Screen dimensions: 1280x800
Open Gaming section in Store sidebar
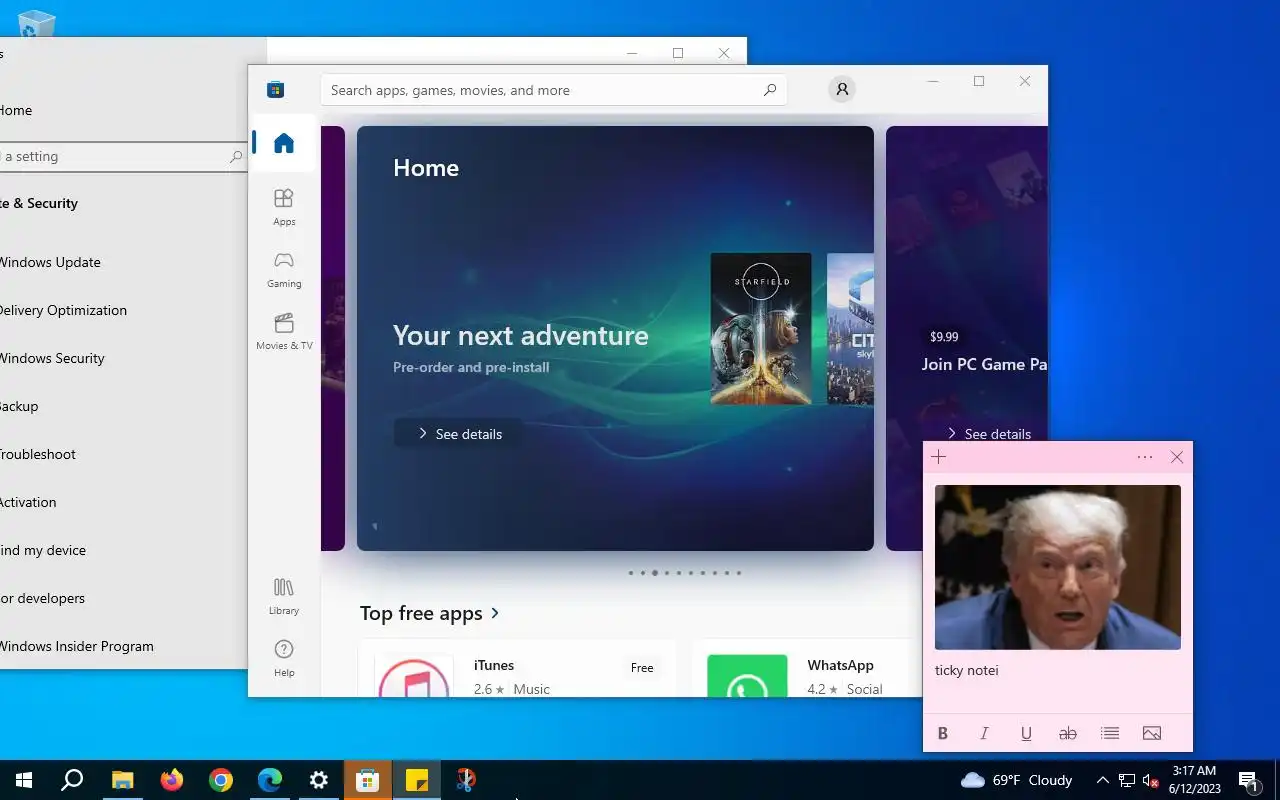pyautogui.click(x=284, y=269)
